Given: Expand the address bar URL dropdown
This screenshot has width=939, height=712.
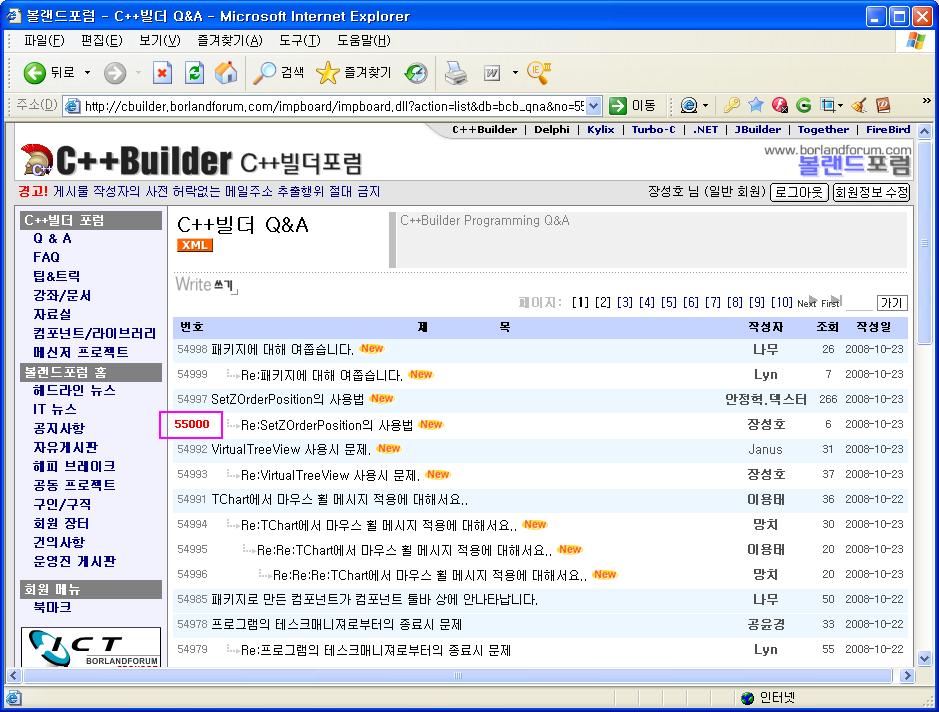Looking at the screenshot, I should pos(593,106).
